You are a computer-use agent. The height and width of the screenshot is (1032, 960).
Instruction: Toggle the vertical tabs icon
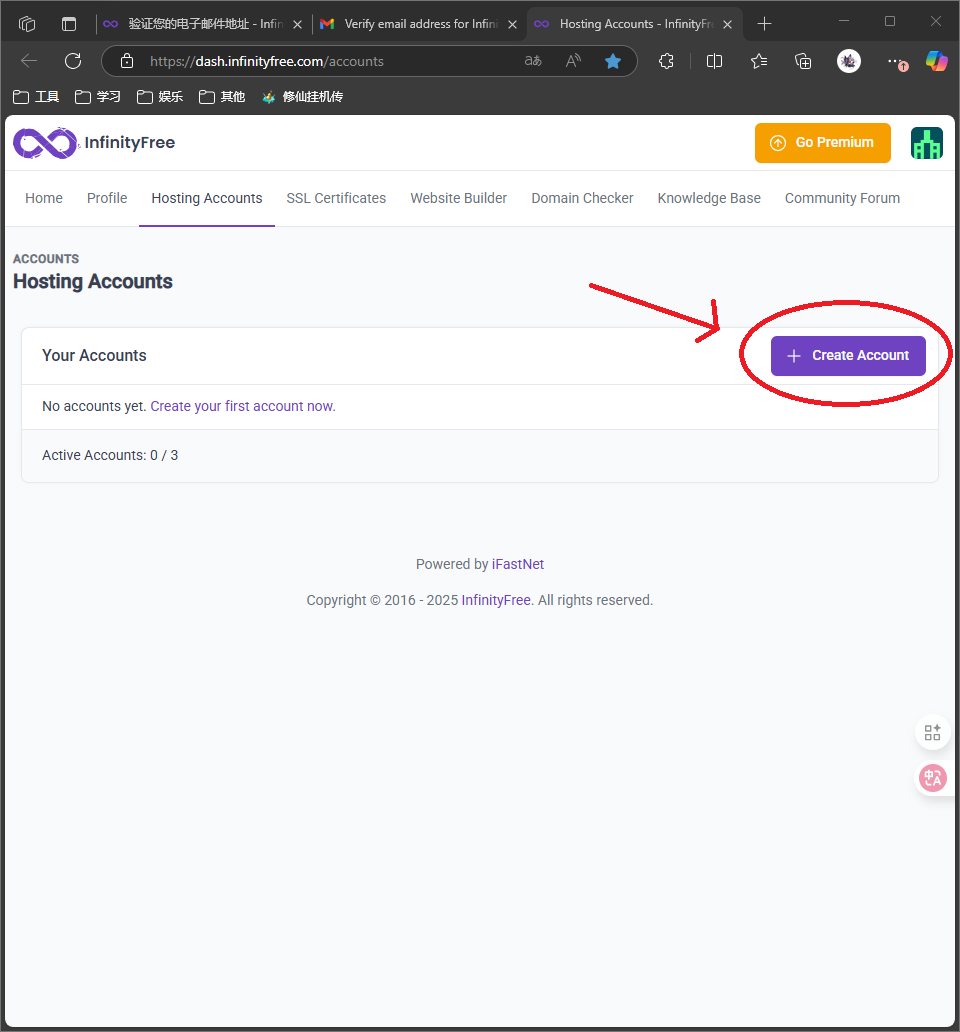tap(69, 24)
